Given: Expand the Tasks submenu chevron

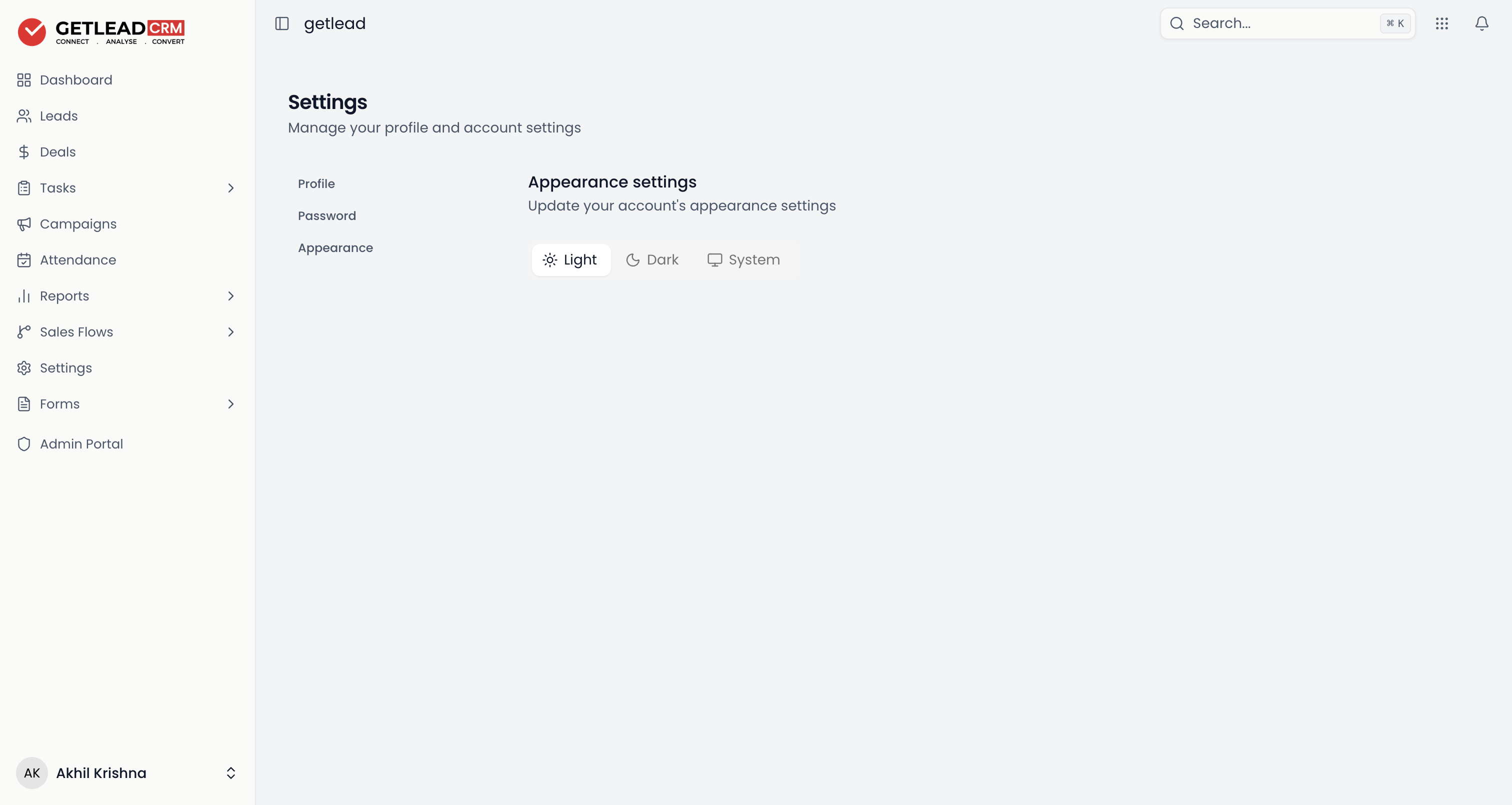Looking at the screenshot, I should pos(230,188).
